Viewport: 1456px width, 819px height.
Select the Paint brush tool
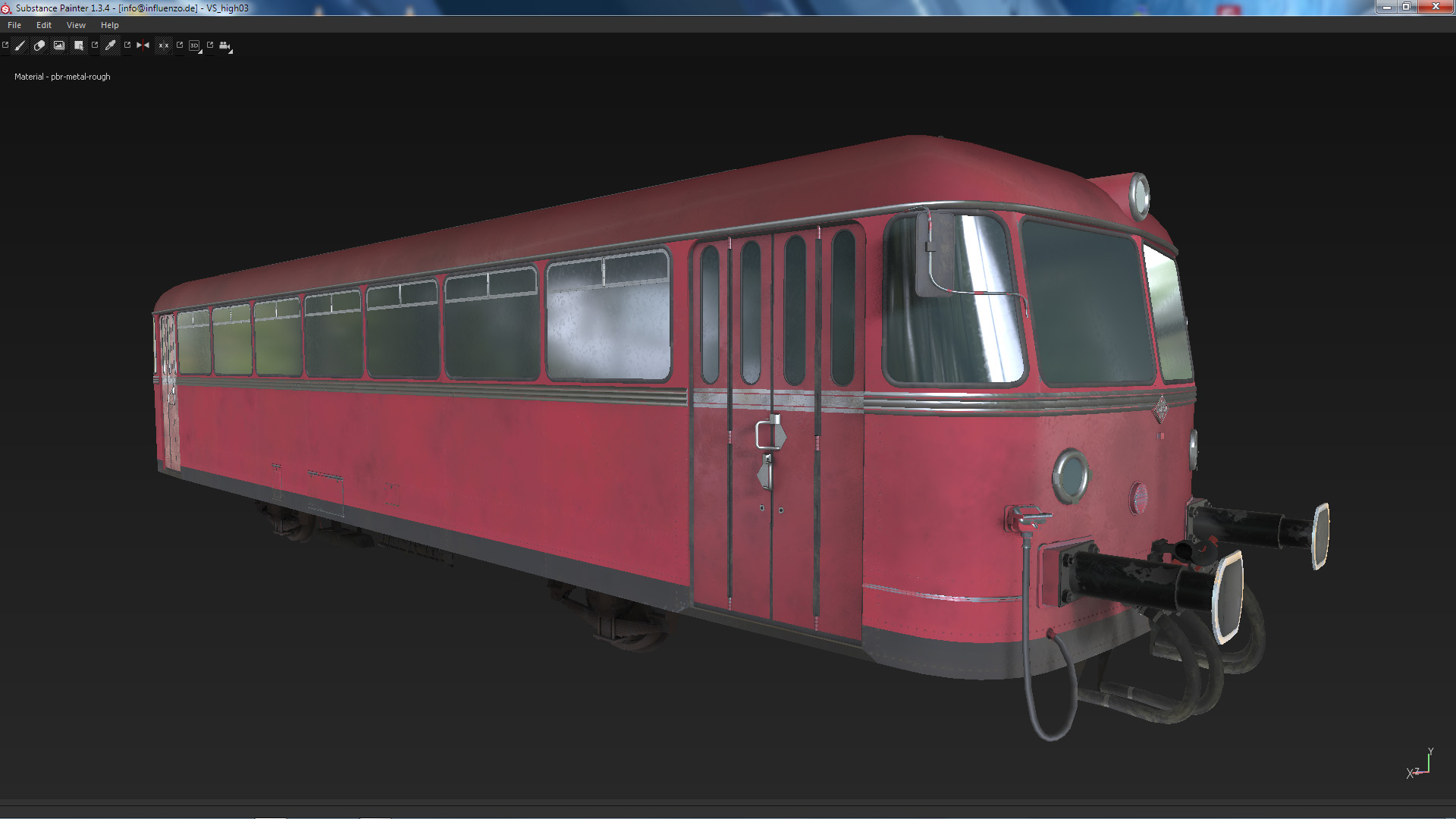pos(20,45)
